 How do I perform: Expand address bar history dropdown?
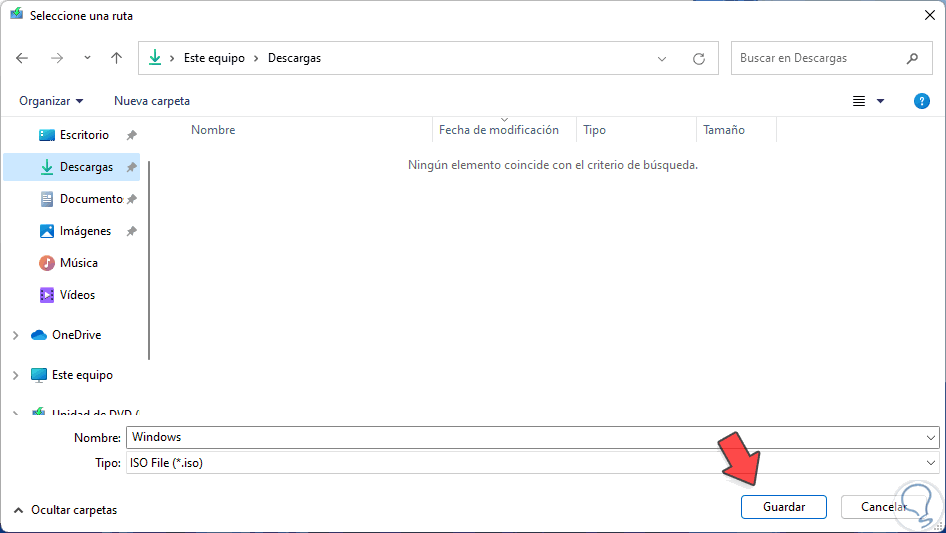tap(662, 59)
